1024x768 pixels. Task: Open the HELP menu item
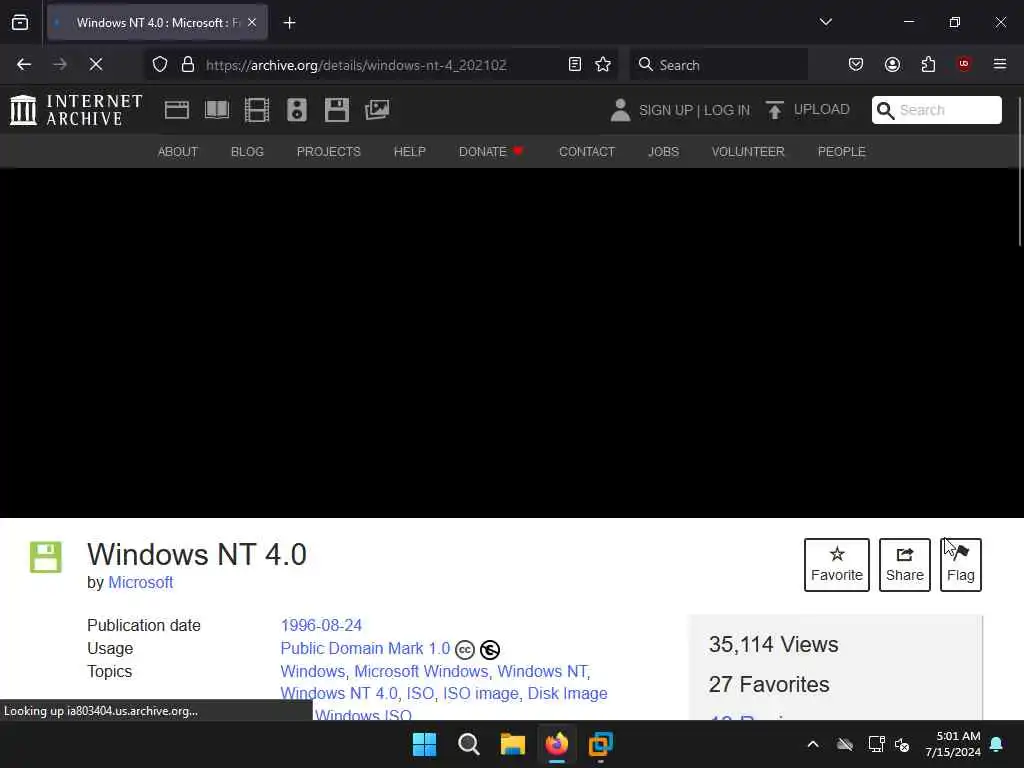409,152
